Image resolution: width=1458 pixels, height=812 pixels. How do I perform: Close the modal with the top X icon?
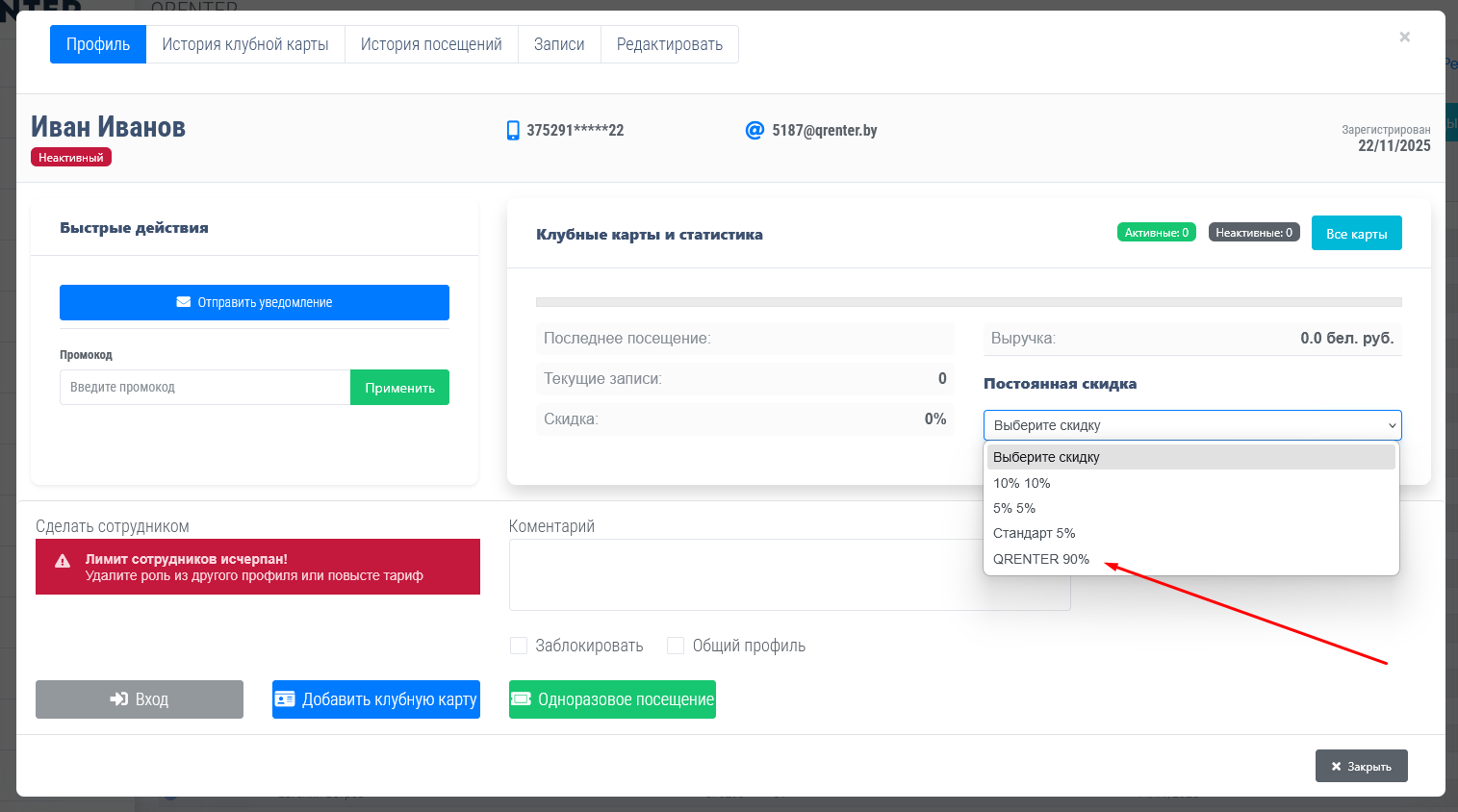[1404, 38]
